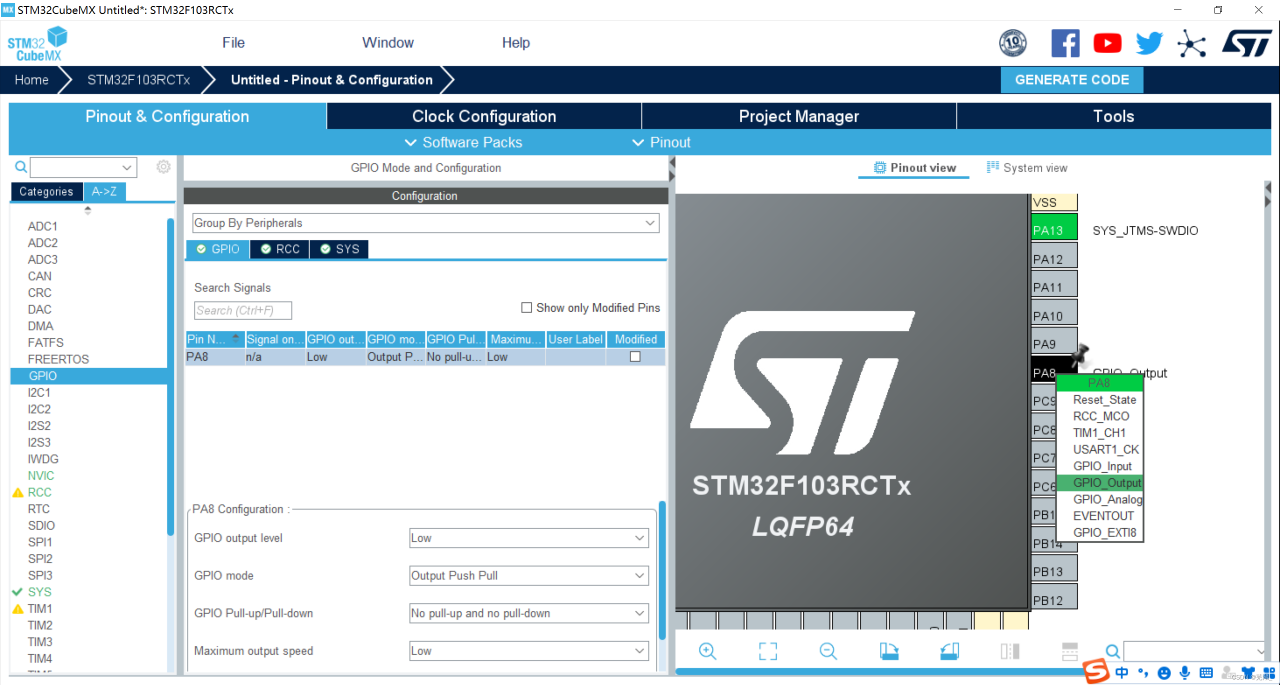Select TIM1 in the peripheral list
Image resolution: width=1280 pixels, height=685 pixels.
tap(40, 608)
